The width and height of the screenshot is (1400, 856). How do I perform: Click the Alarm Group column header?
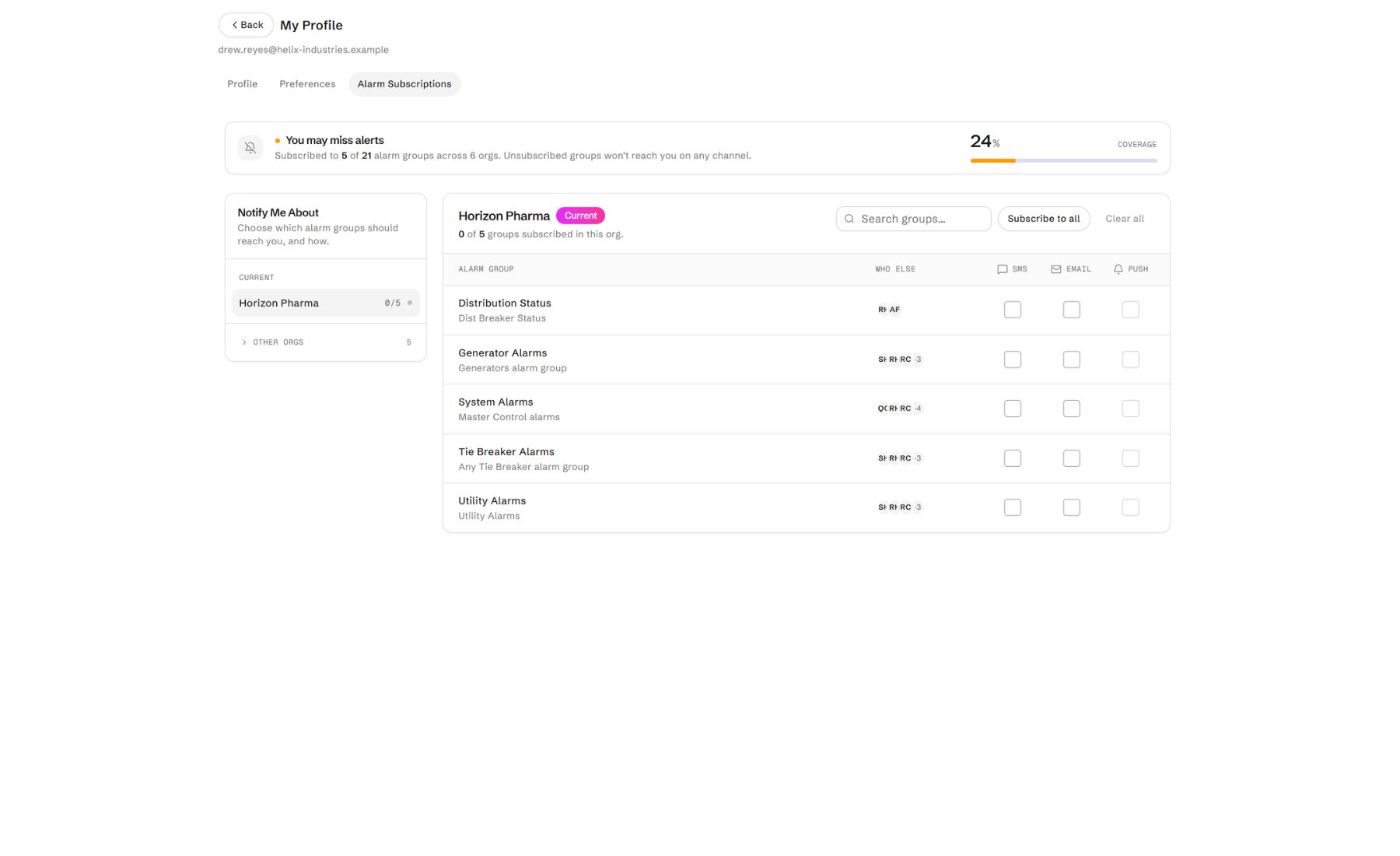486,269
